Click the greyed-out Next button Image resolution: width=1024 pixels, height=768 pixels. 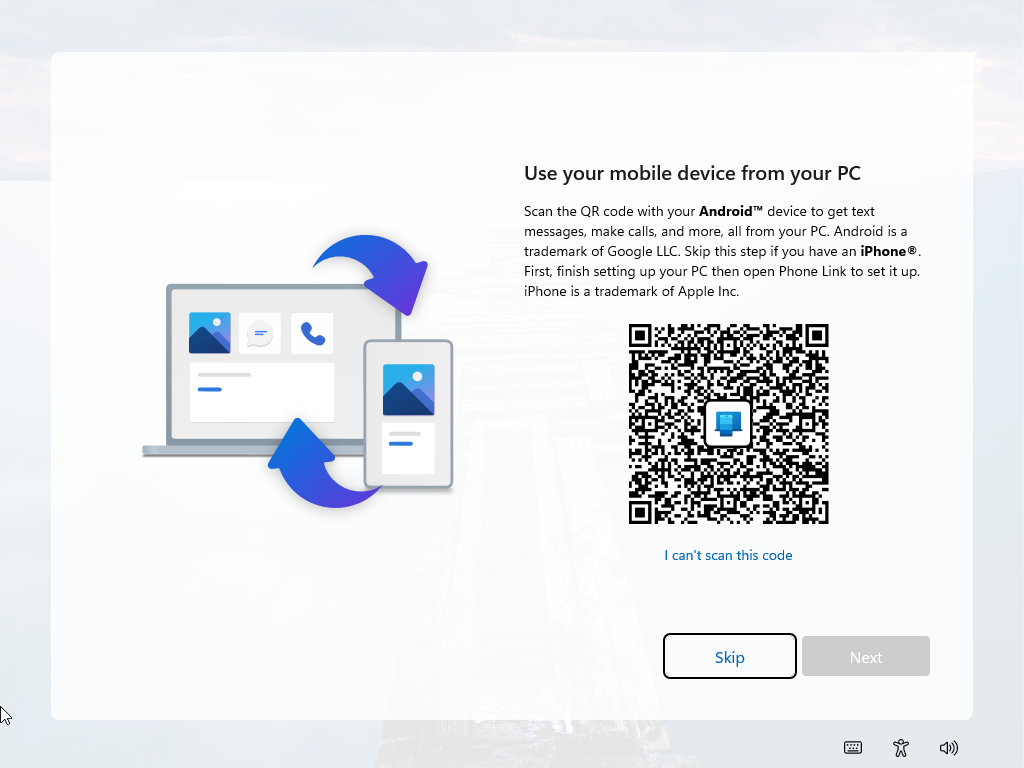pos(866,656)
